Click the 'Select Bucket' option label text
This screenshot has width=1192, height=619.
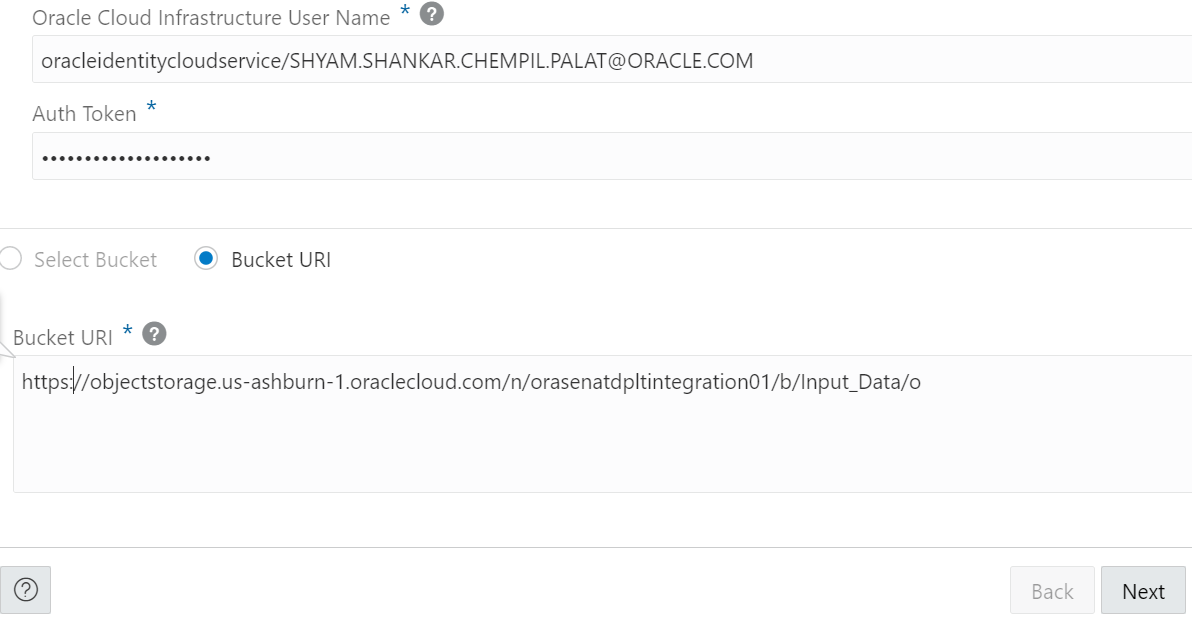95,260
